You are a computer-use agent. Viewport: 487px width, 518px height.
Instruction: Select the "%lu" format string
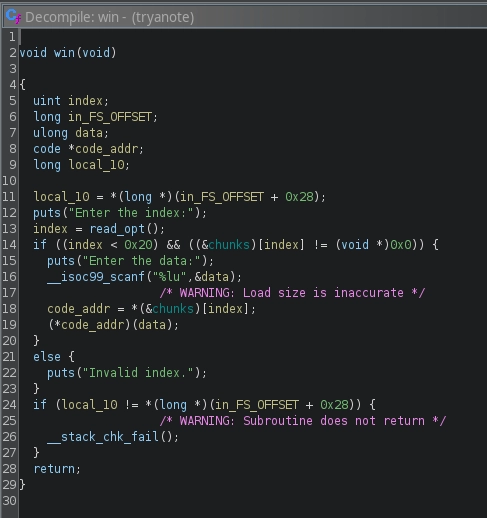pyautogui.click(x=169, y=277)
